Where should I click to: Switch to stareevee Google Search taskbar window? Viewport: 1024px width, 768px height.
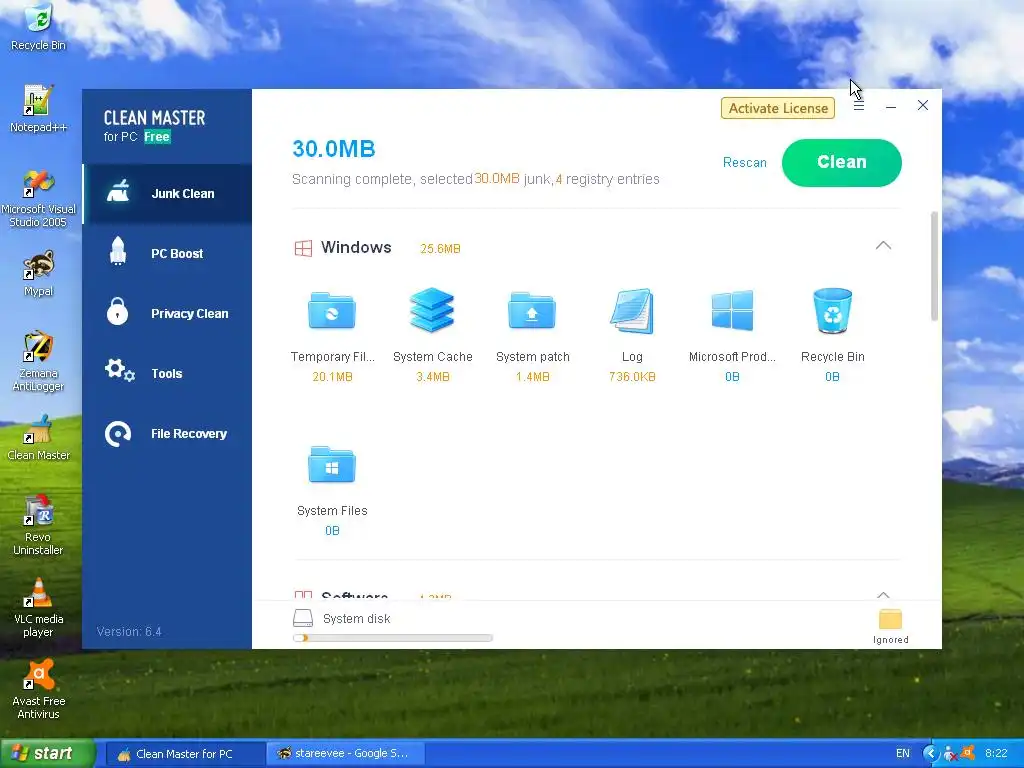click(x=345, y=754)
